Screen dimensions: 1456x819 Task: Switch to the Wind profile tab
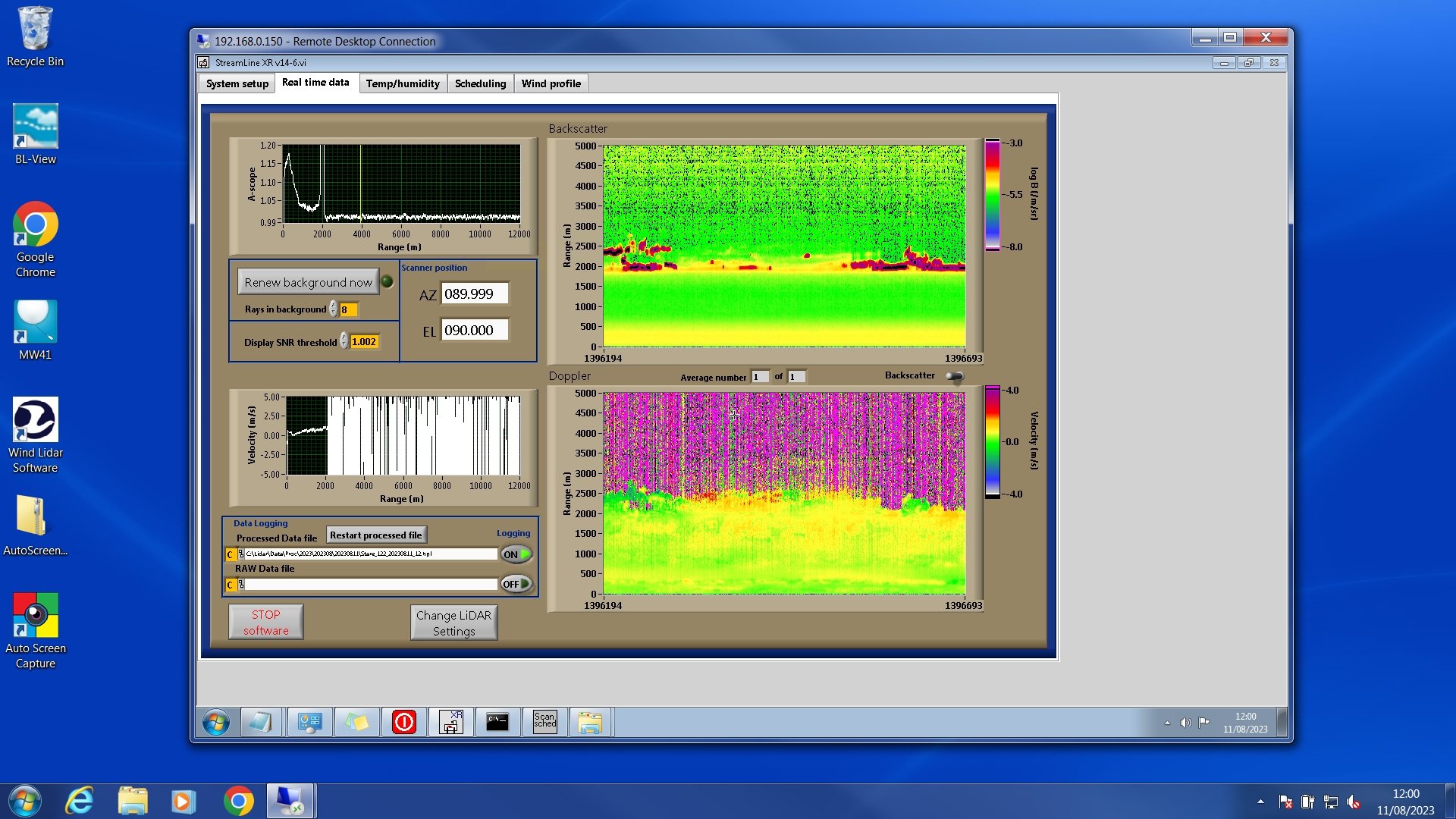click(551, 83)
